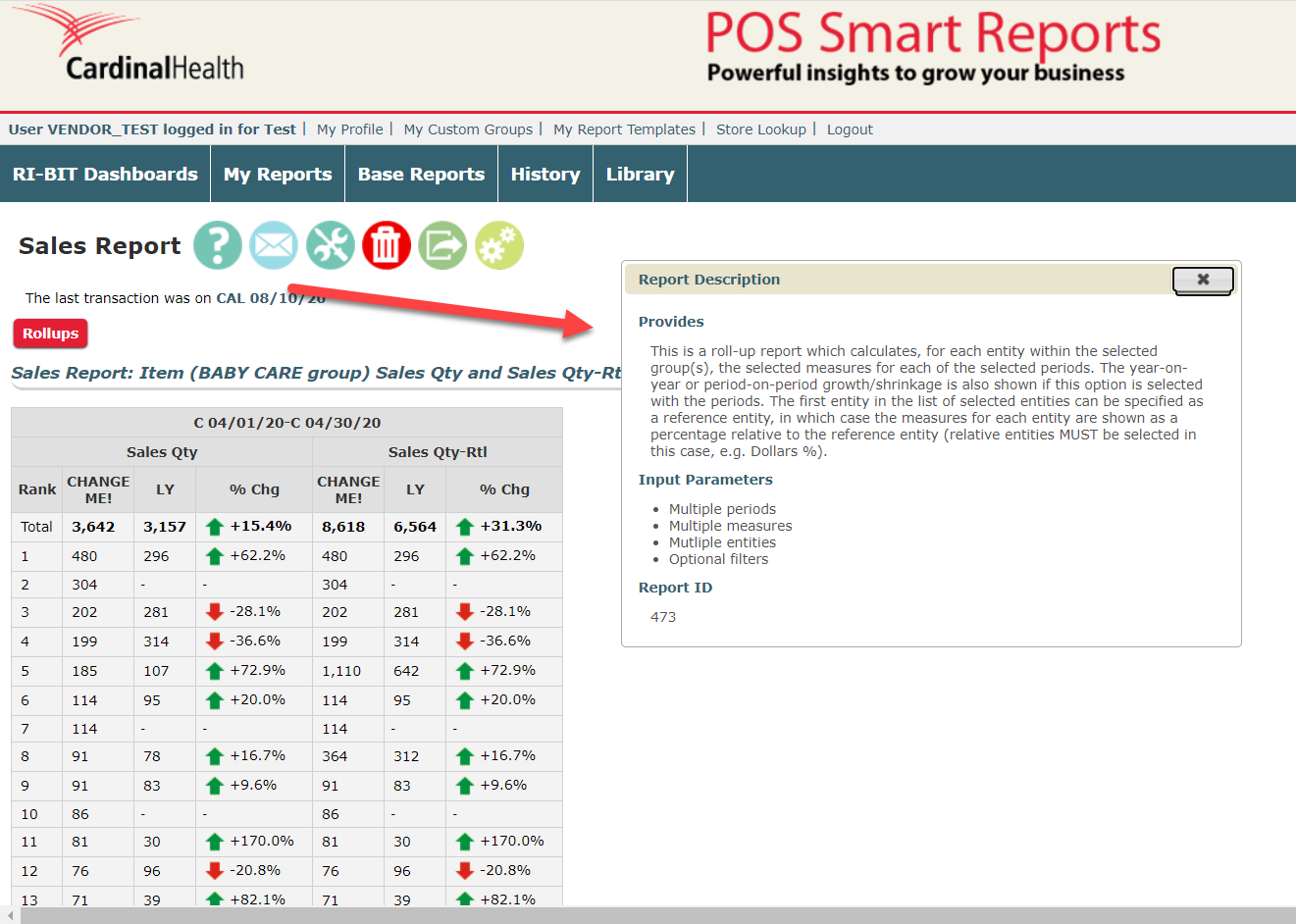Switch to My Reports tab
The height and width of the screenshot is (924, 1296).
tap(278, 175)
